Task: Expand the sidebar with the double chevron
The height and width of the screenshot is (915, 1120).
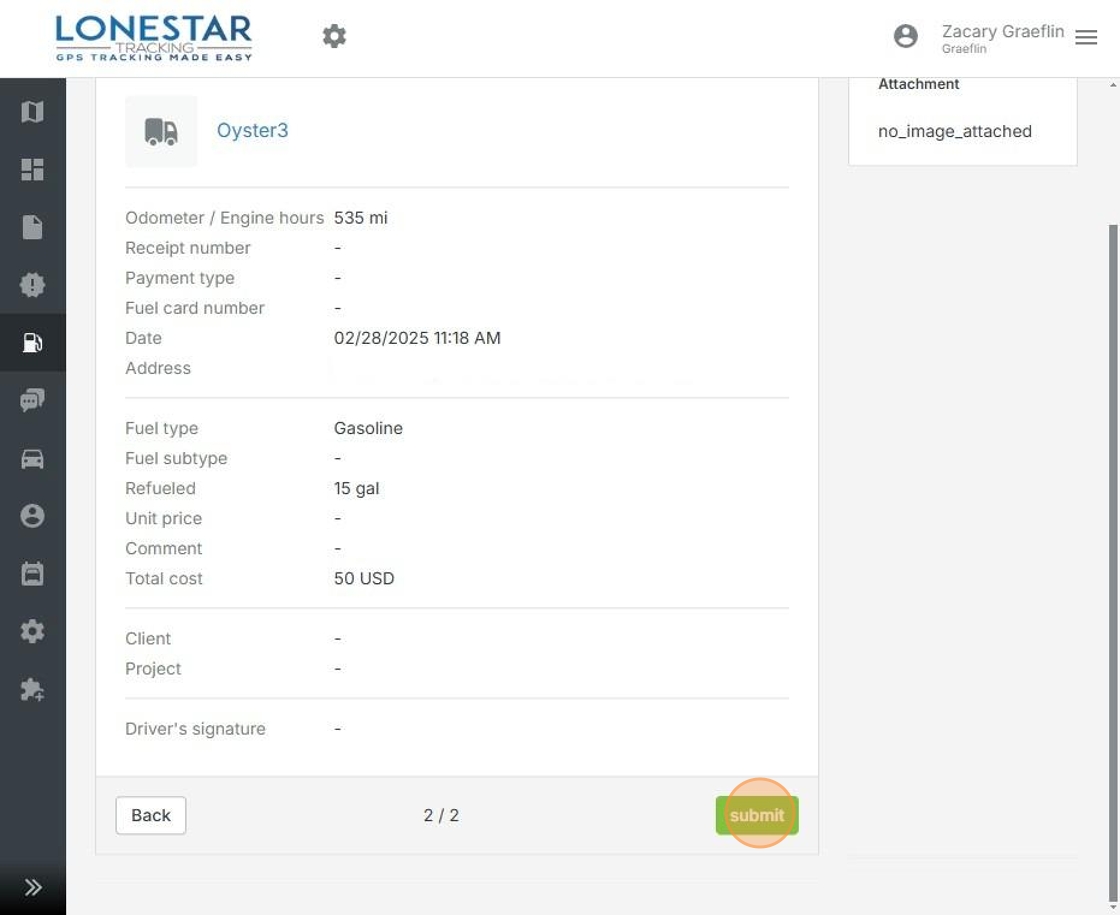Action: point(32,887)
